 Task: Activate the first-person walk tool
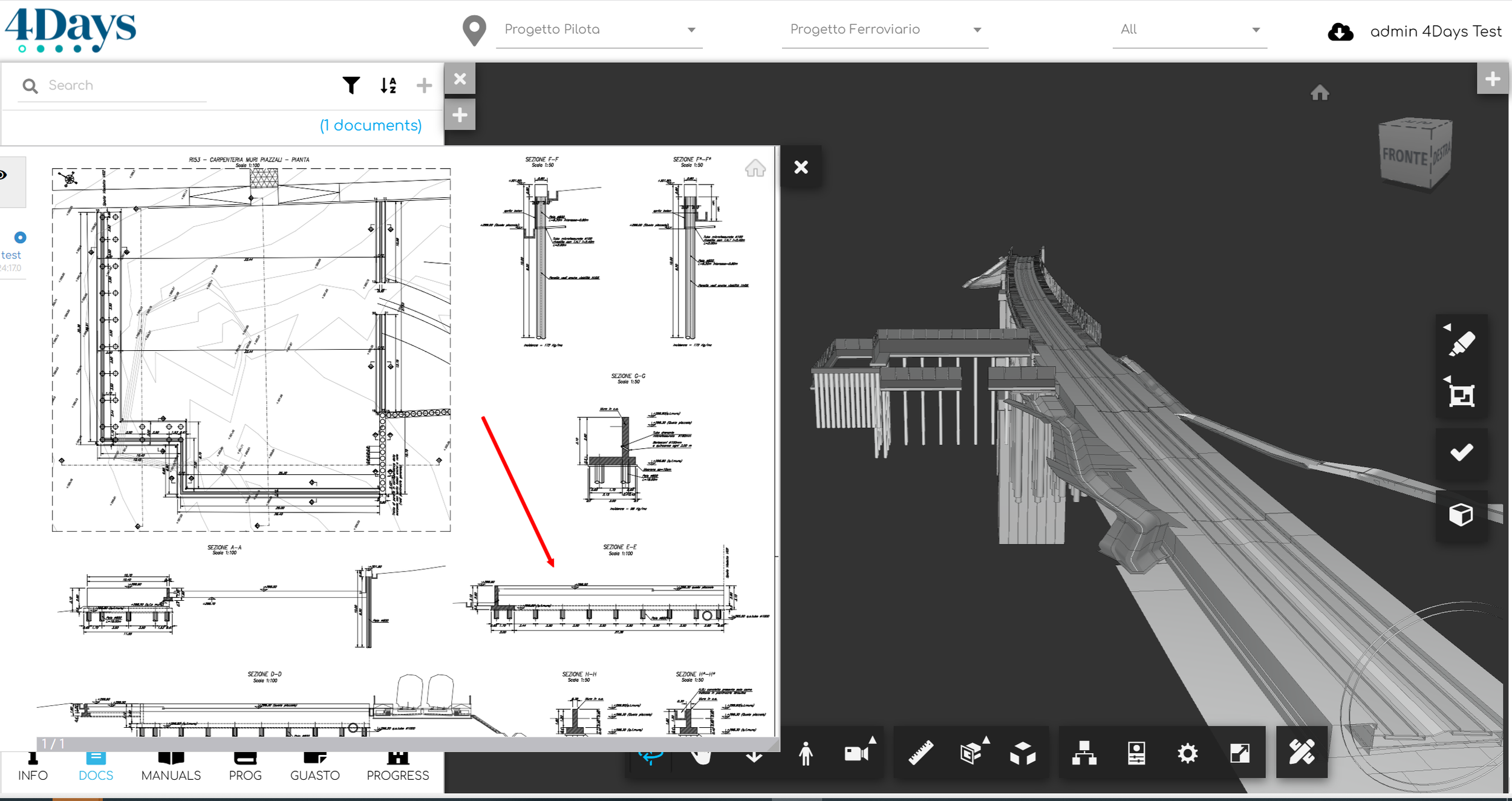coord(806,753)
